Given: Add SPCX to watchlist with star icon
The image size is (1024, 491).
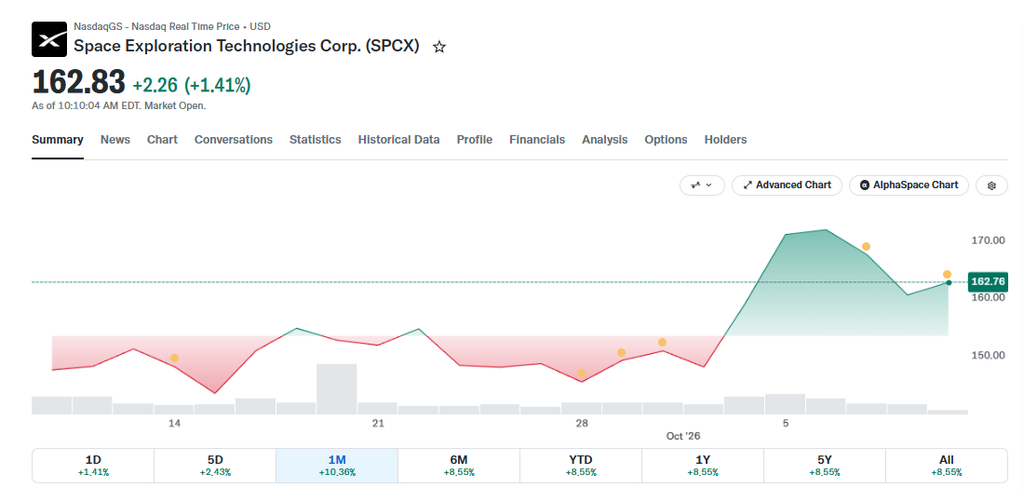Looking at the screenshot, I should (x=440, y=47).
